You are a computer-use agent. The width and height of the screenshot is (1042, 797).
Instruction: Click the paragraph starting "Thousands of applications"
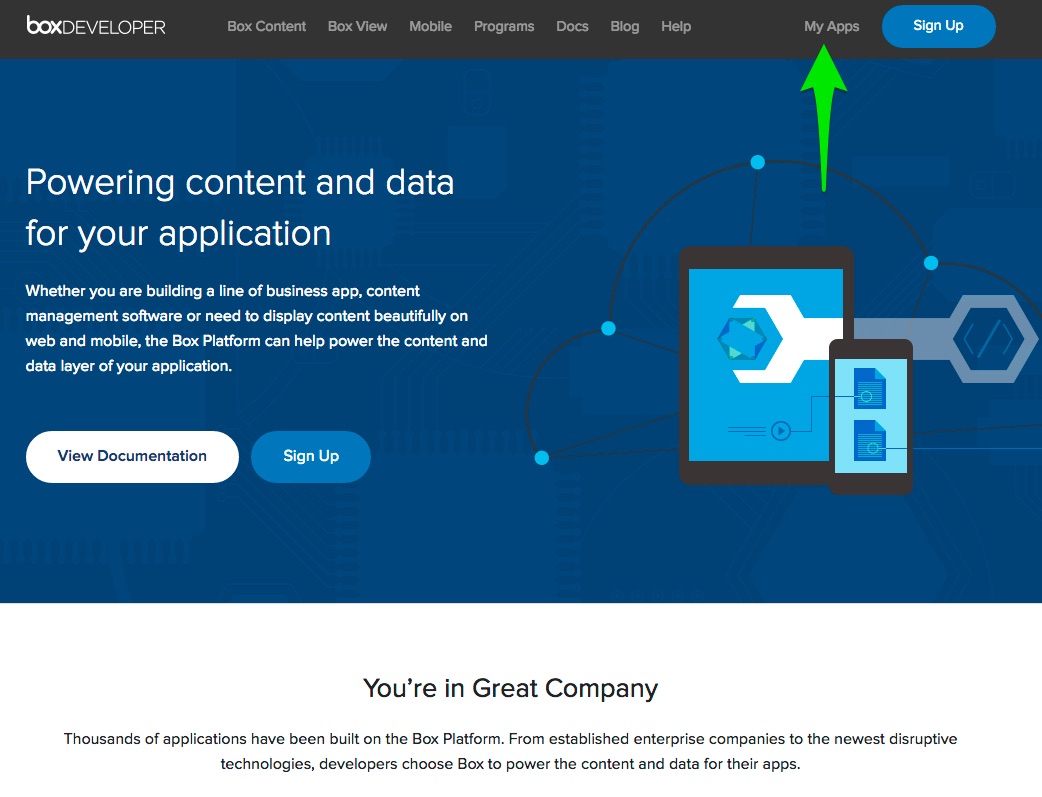point(510,751)
